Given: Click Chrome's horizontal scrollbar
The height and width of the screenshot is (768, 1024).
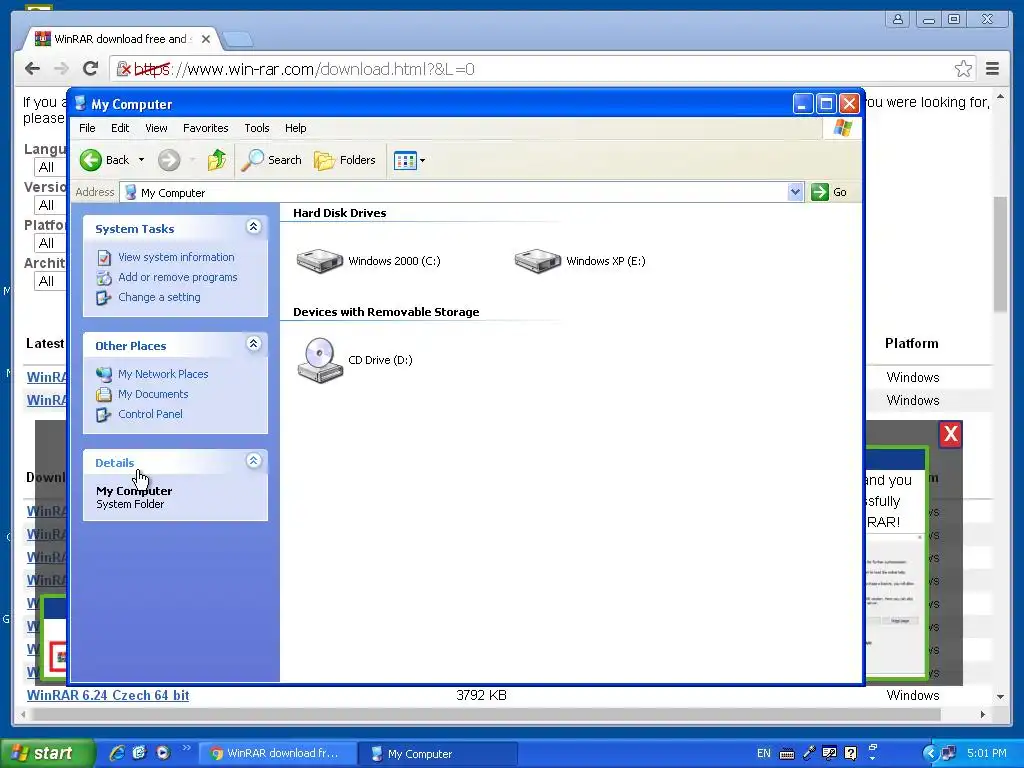Looking at the screenshot, I should (x=487, y=714).
